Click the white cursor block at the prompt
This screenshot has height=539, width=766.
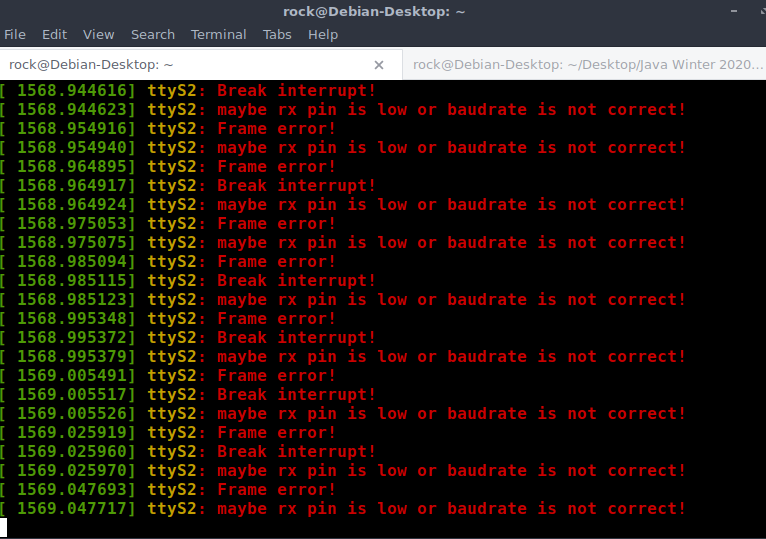4,527
